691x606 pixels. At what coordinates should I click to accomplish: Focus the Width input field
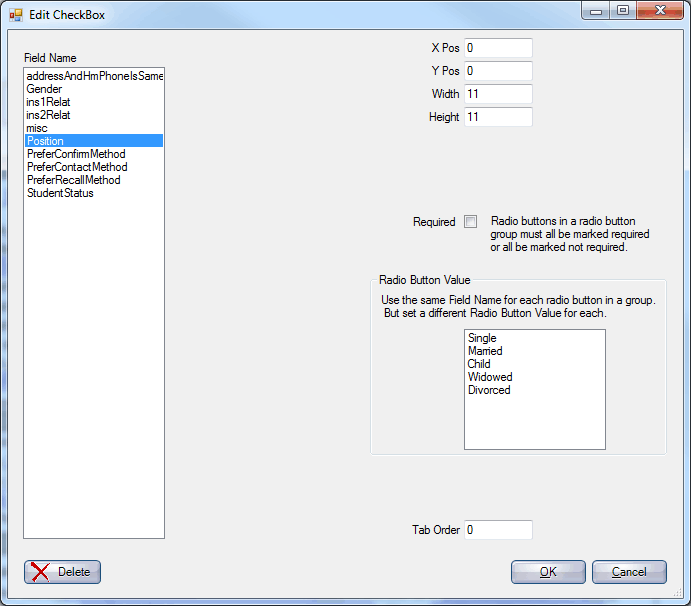pos(498,93)
